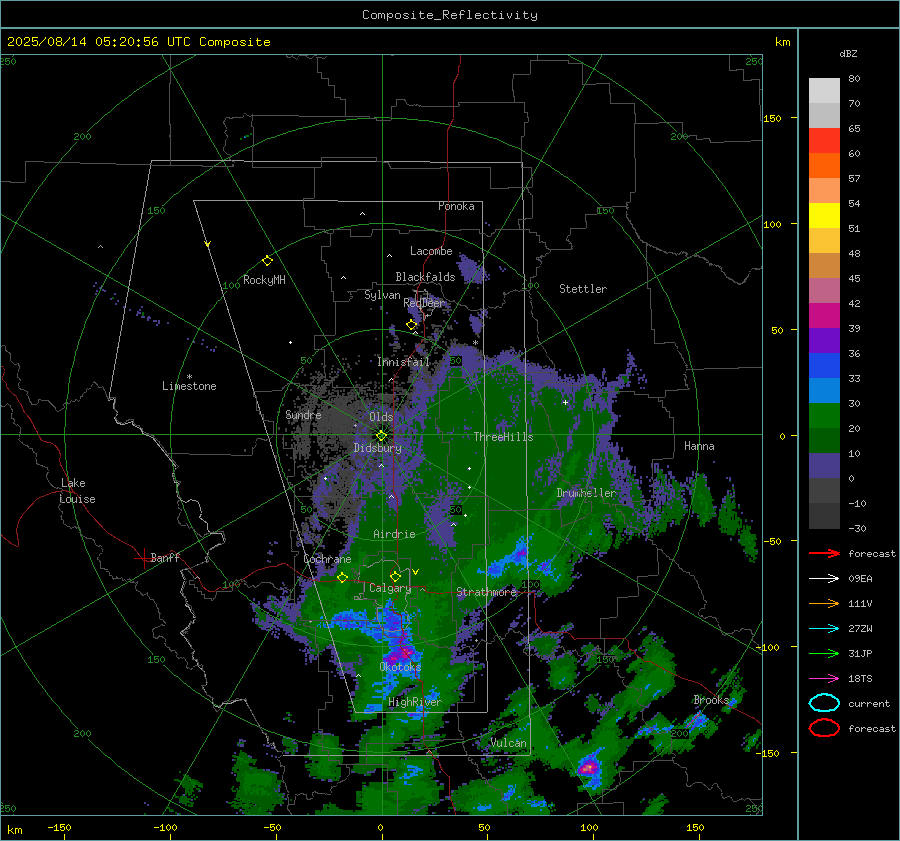Select the orange 60-57 dBZ swatch

824,165
